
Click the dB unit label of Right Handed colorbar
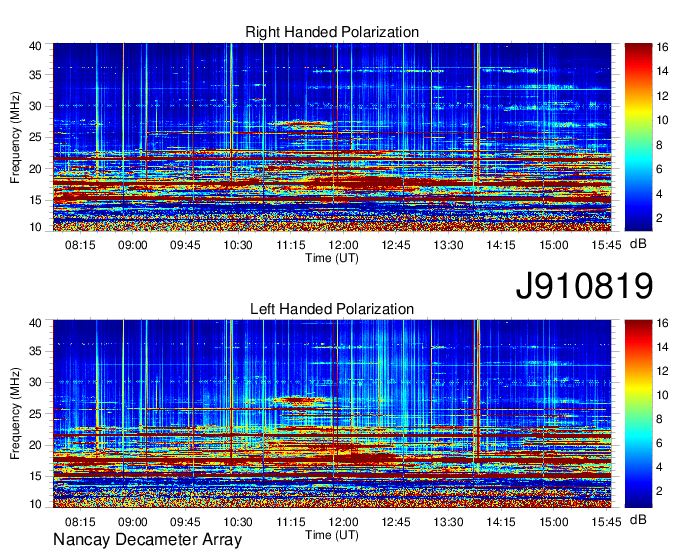click(638, 244)
